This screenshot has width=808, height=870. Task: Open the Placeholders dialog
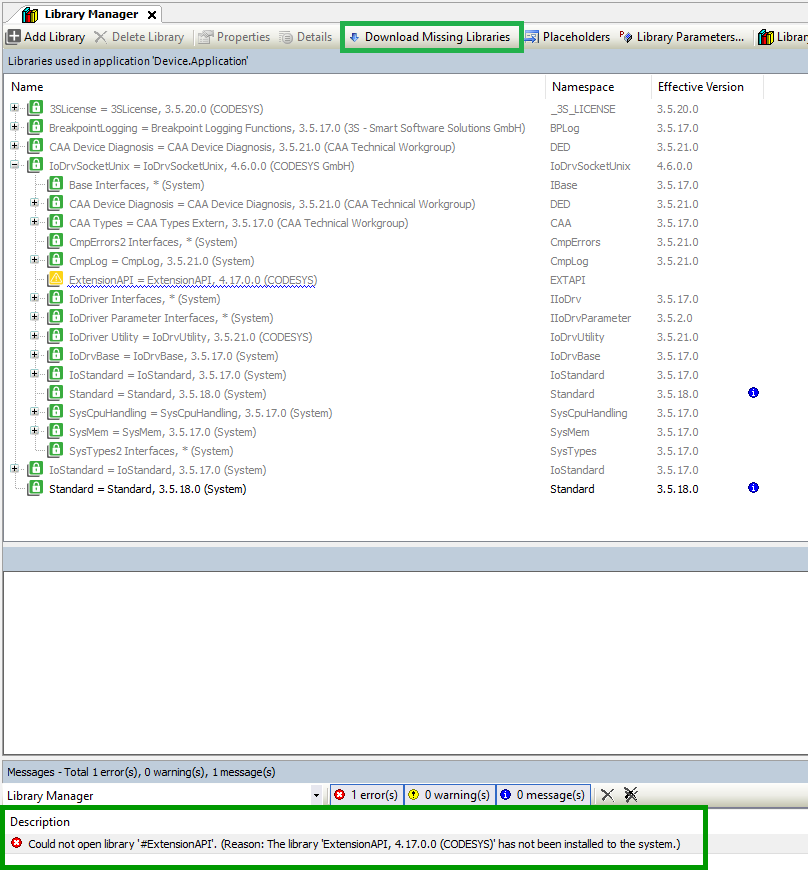567,37
